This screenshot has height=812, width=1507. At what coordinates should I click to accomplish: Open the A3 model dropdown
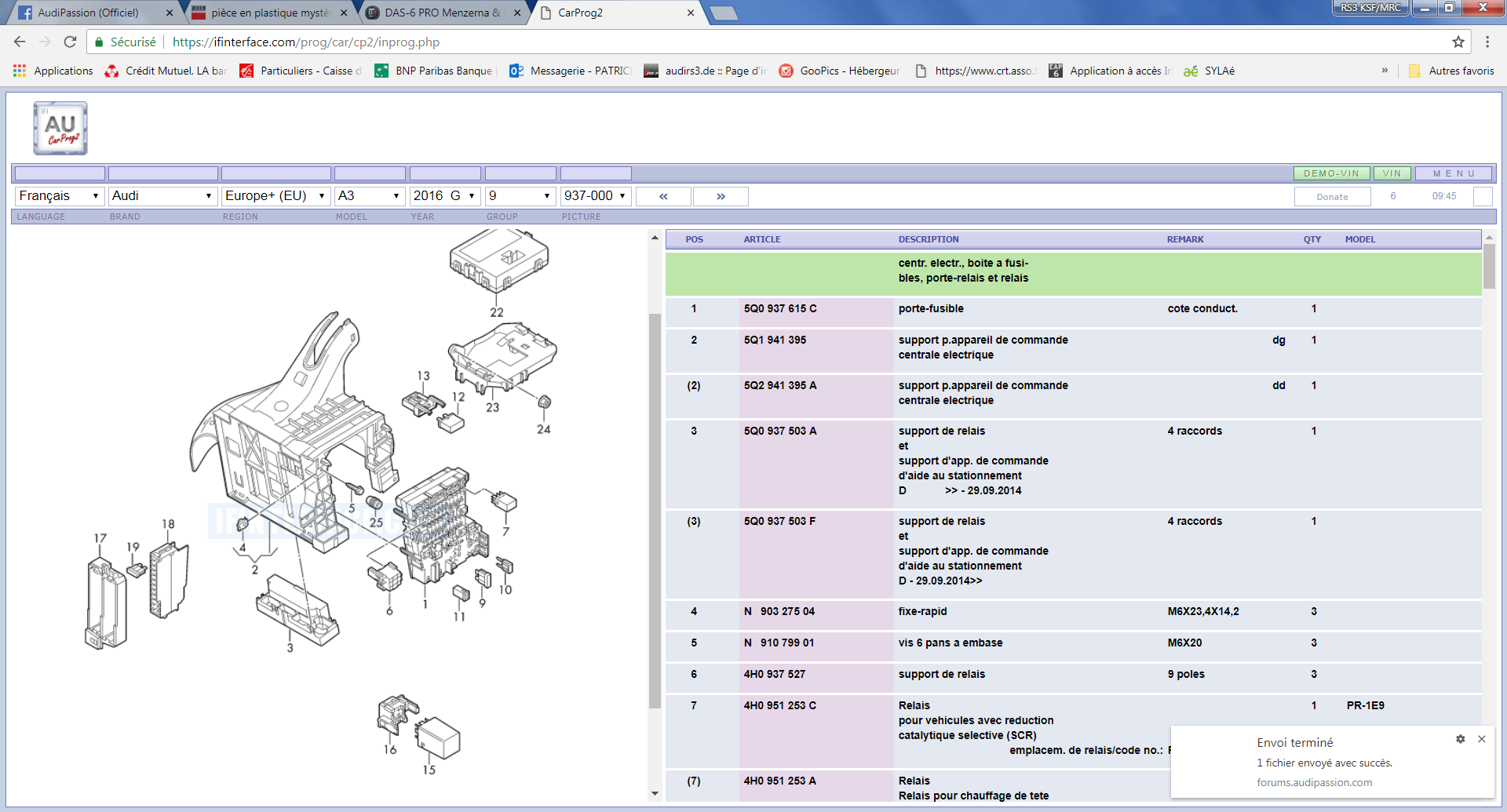pos(369,196)
